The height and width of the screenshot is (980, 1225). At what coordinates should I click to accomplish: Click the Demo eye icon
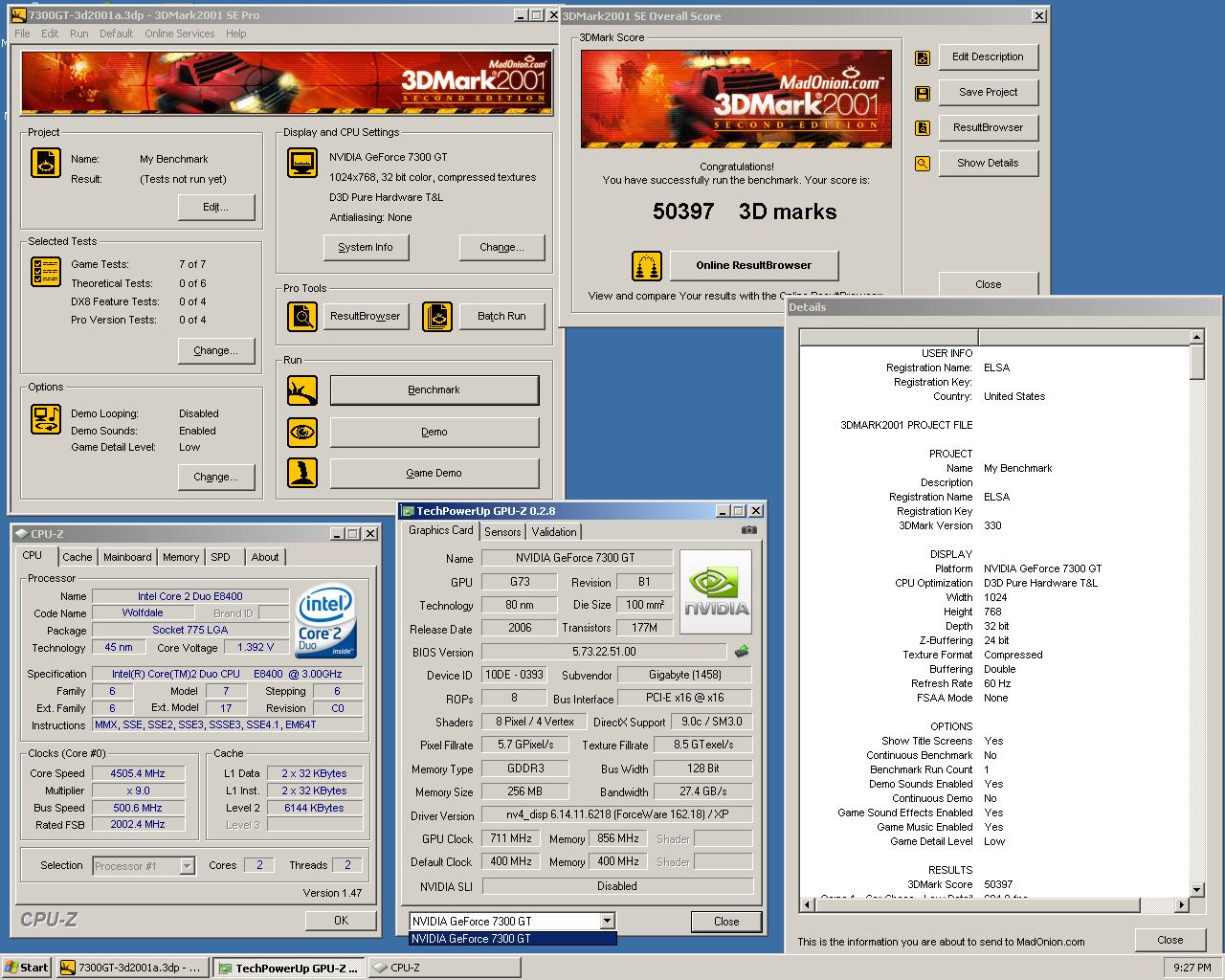[302, 432]
